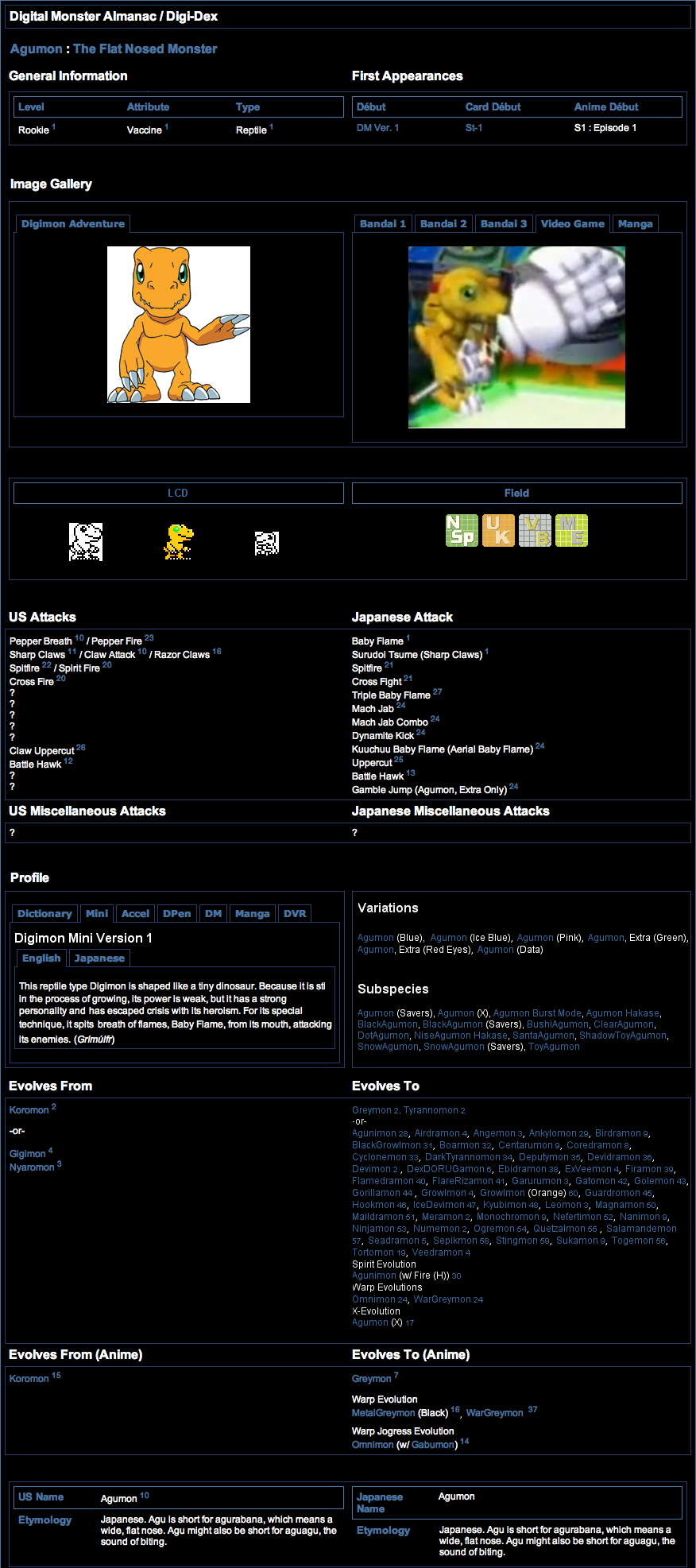This screenshot has width=696, height=1568.
Task: Open the Cyclonemon evolution link
Action: (379, 1157)
